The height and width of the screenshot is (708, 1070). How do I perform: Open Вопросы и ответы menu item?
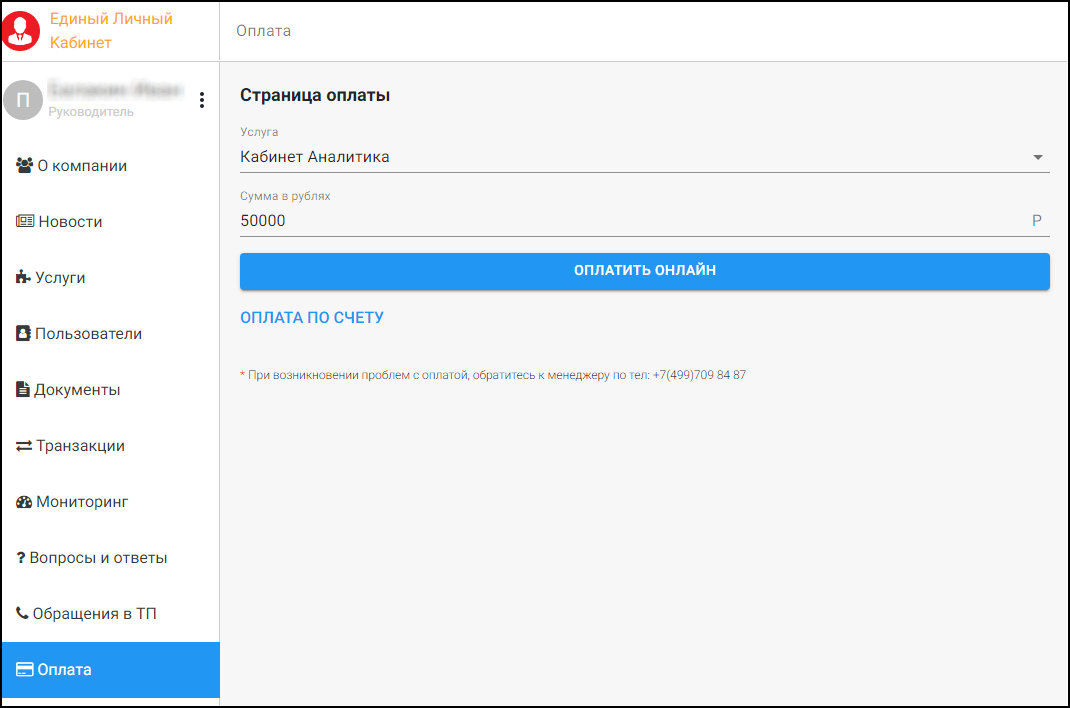tap(98, 558)
